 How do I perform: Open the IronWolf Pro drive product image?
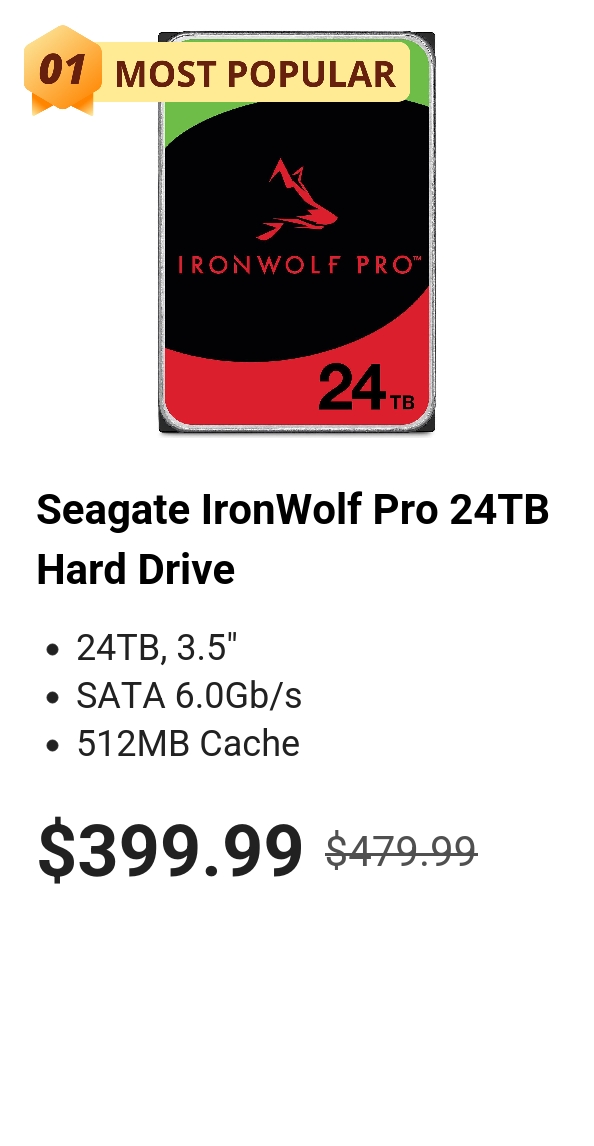click(297, 232)
